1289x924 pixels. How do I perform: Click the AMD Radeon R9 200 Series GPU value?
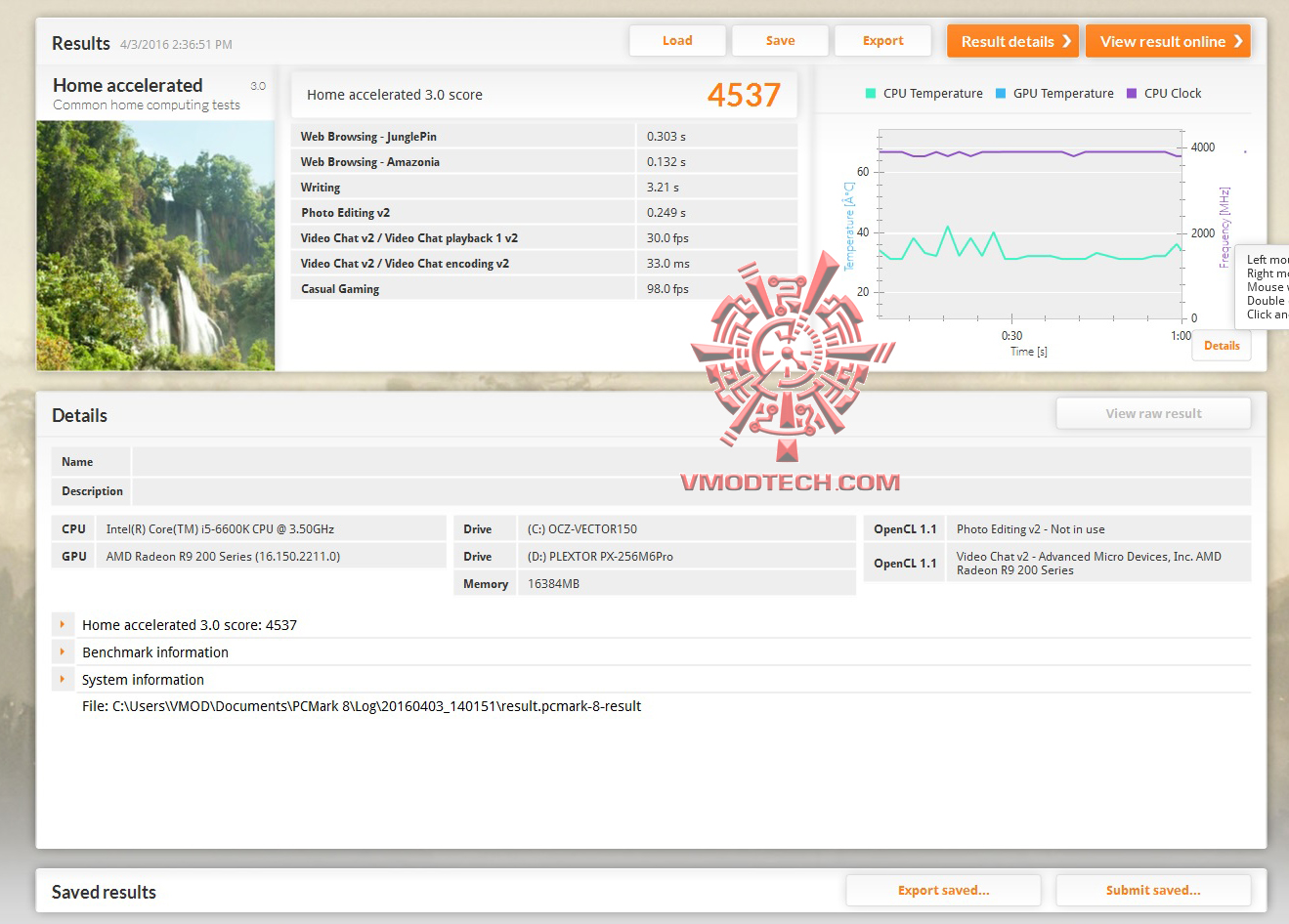click(x=223, y=557)
